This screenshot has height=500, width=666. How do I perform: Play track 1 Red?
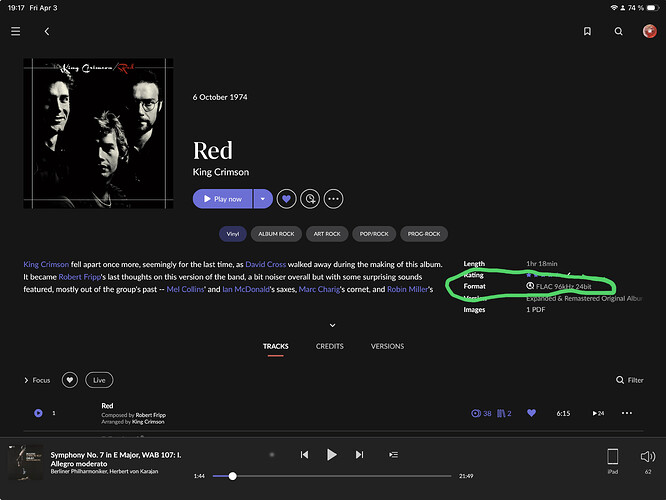tap(38, 413)
